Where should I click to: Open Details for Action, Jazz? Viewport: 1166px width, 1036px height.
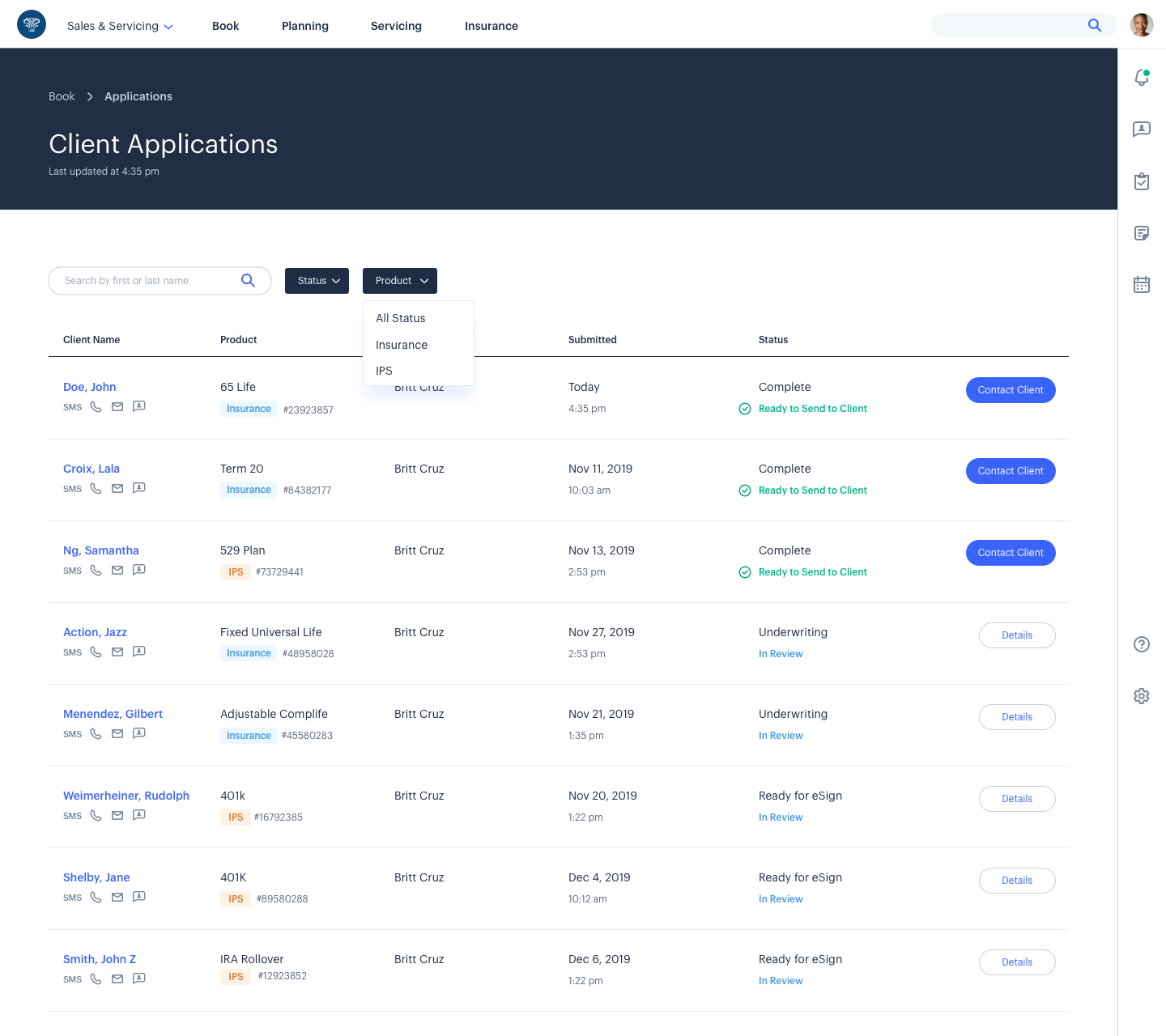tap(1017, 635)
